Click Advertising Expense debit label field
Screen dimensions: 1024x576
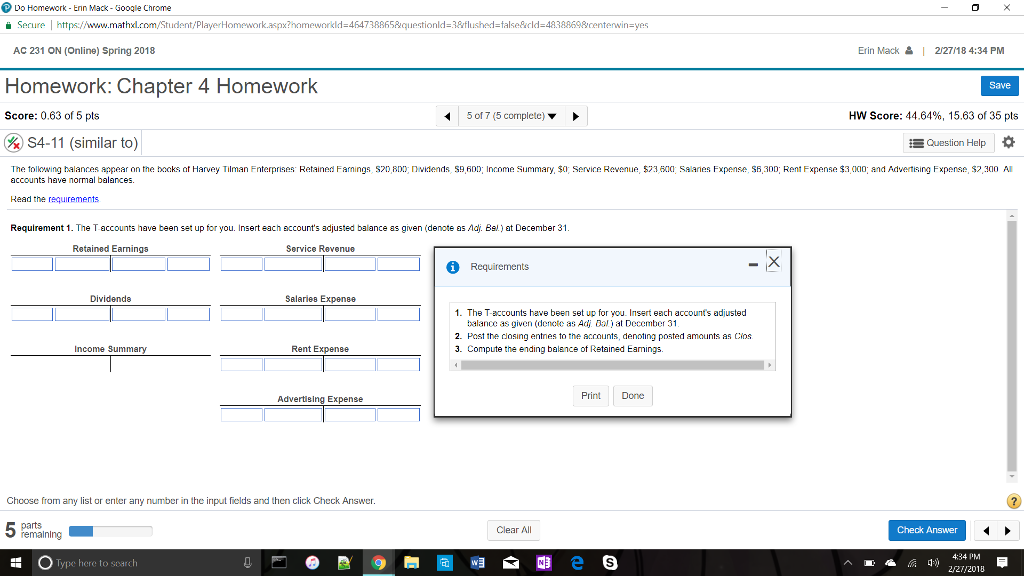242,415
